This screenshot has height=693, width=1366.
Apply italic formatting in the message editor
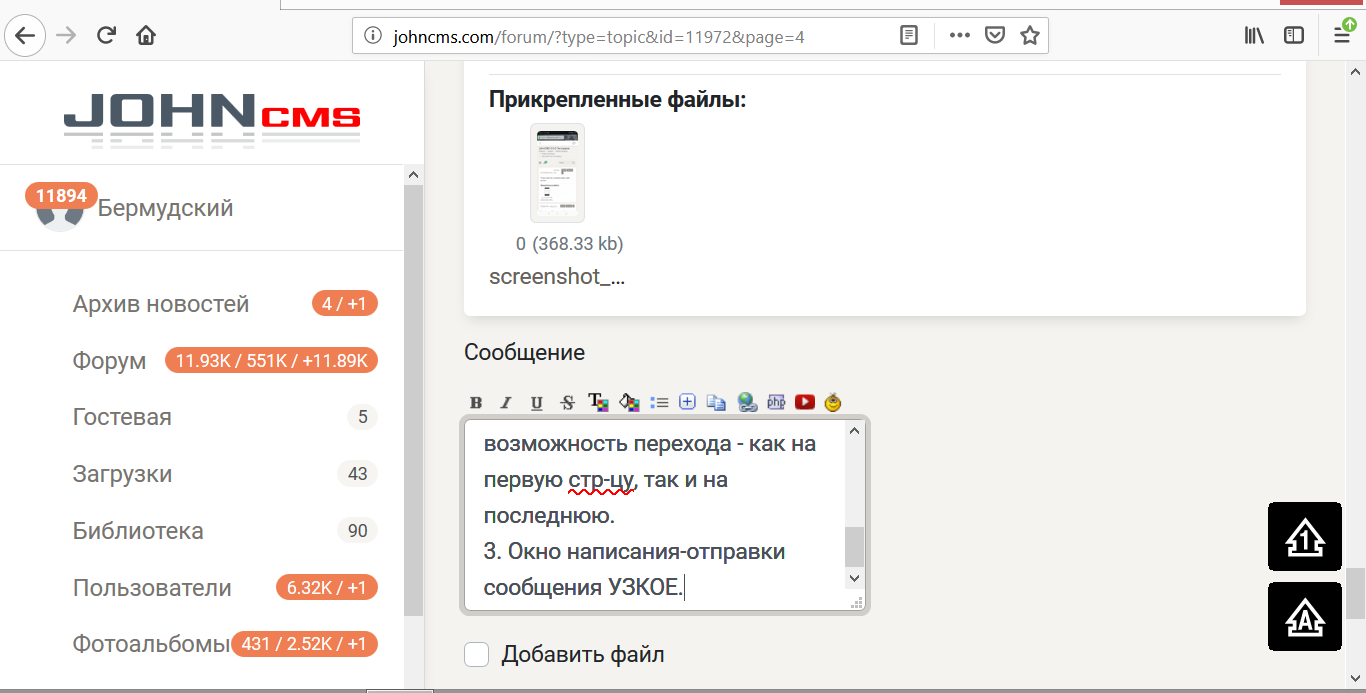tap(506, 402)
